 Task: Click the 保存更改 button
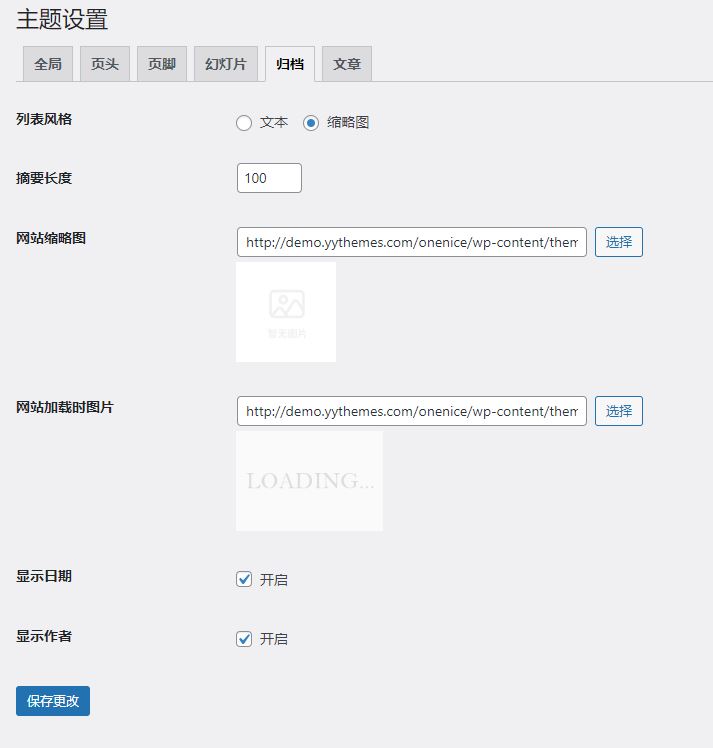pos(53,701)
